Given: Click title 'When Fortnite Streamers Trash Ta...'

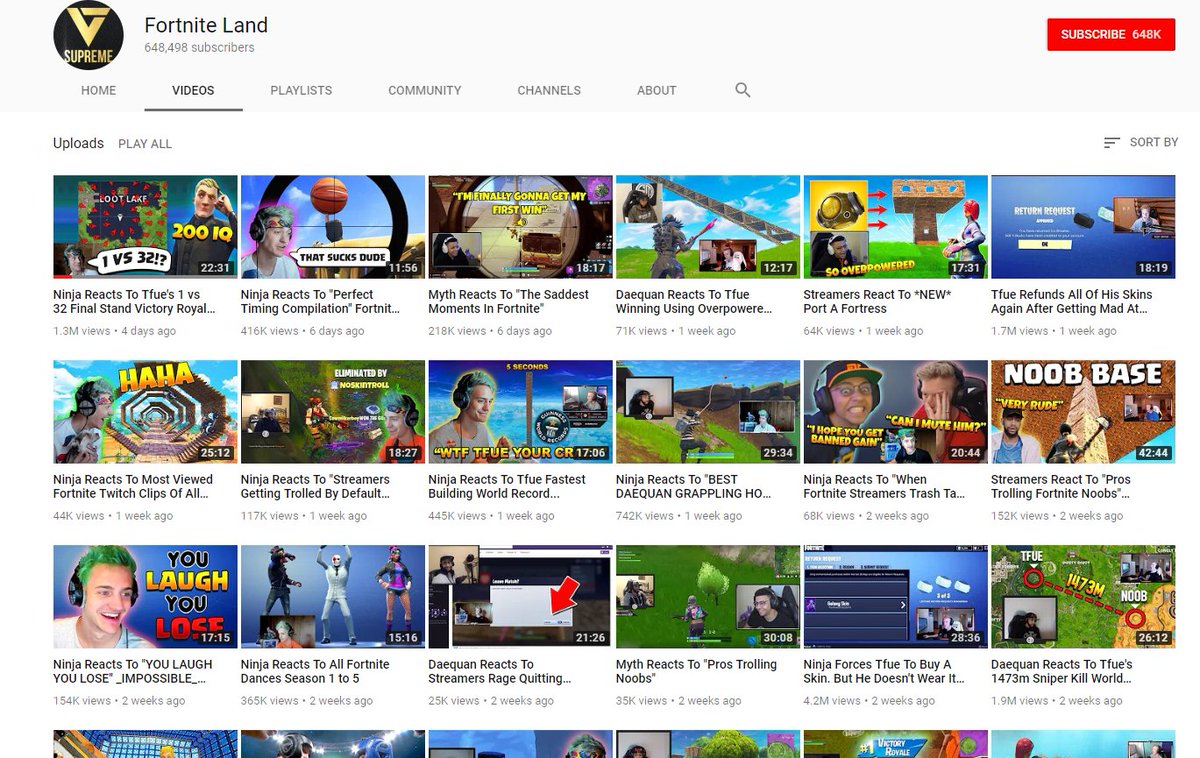Looking at the screenshot, I should tap(884, 487).
